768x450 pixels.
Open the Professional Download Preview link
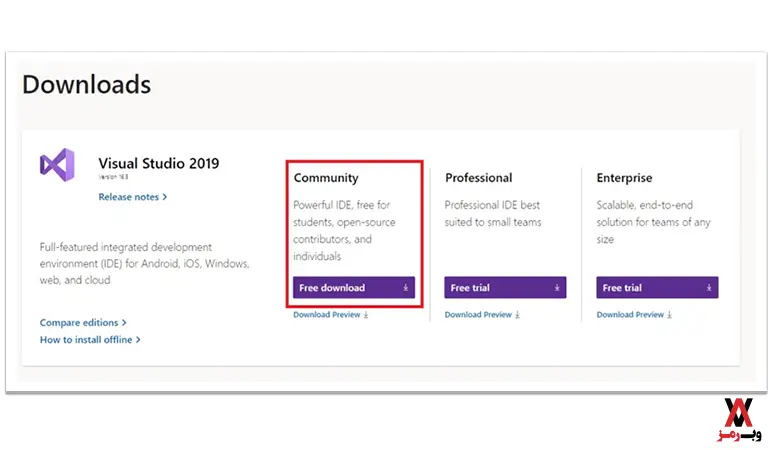[478, 315]
